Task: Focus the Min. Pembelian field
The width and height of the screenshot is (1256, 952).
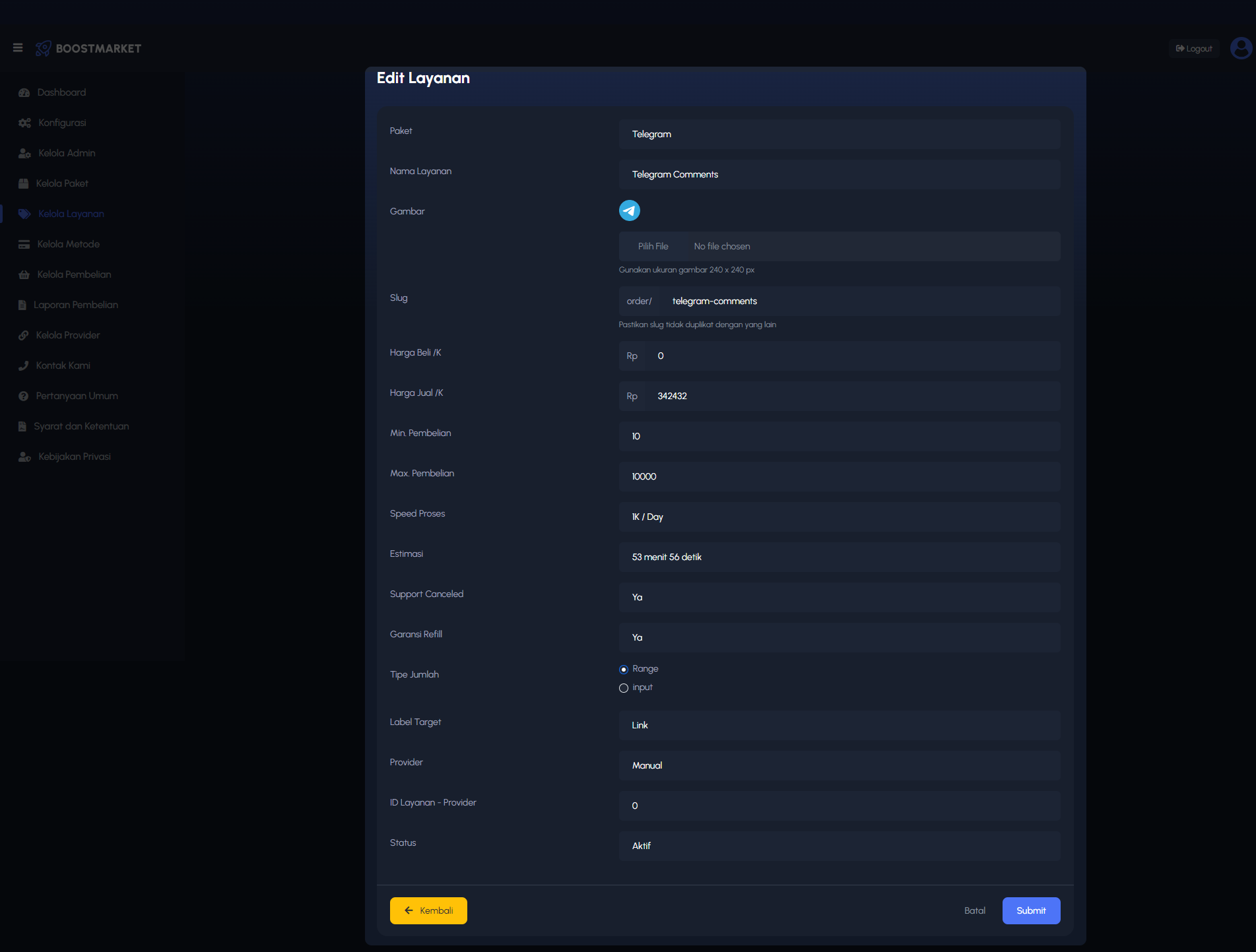Action: (840, 436)
